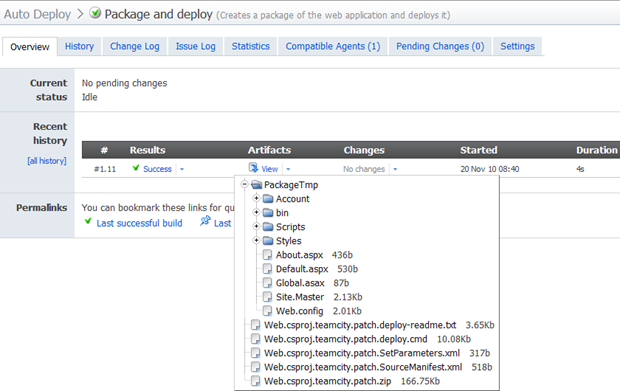620x391 pixels.
Task: Open Web.csproj.teamcity.patch.deploy-readme.txt
Action: pyautogui.click(x=360, y=325)
